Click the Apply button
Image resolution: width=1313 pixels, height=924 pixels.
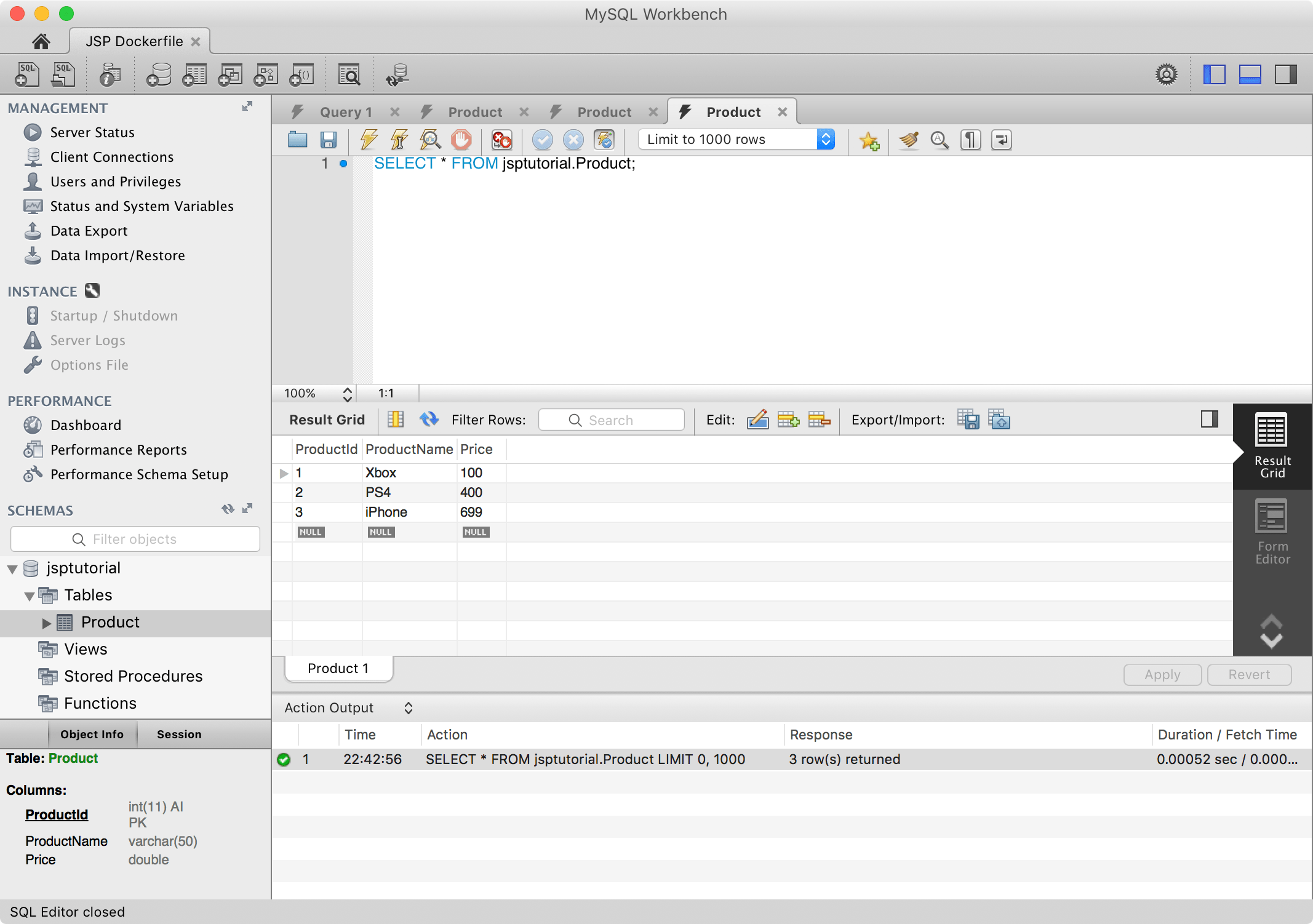tap(1162, 675)
